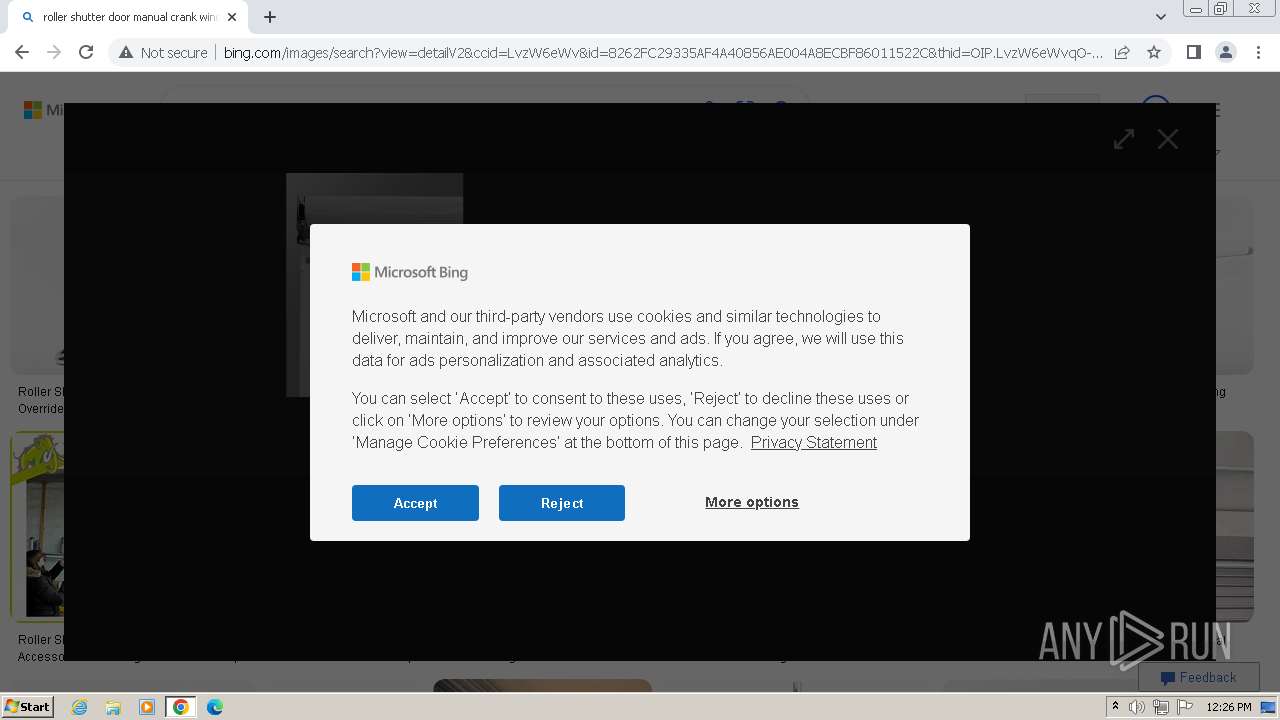Image resolution: width=1280 pixels, height=720 pixels.
Task: Open Action Center flag icon
Action: (x=1185, y=707)
